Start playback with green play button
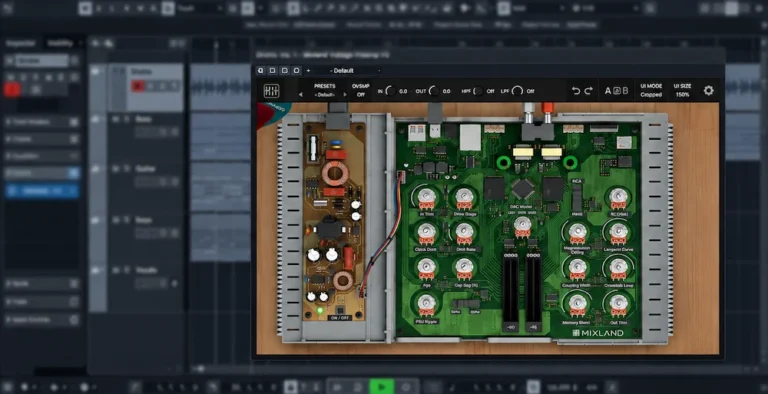 382,387
